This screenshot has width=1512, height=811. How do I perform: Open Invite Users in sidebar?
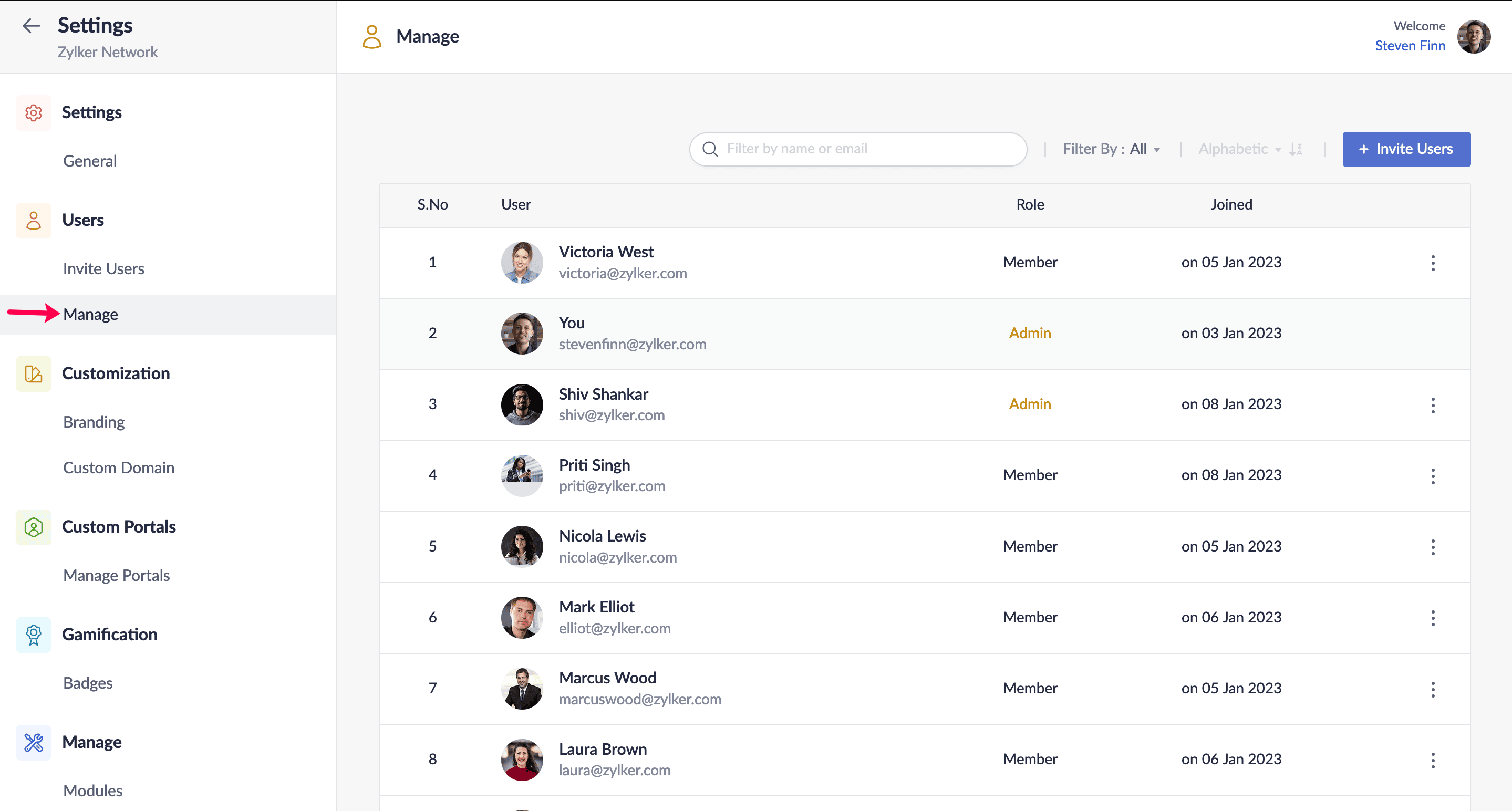coord(103,268)
